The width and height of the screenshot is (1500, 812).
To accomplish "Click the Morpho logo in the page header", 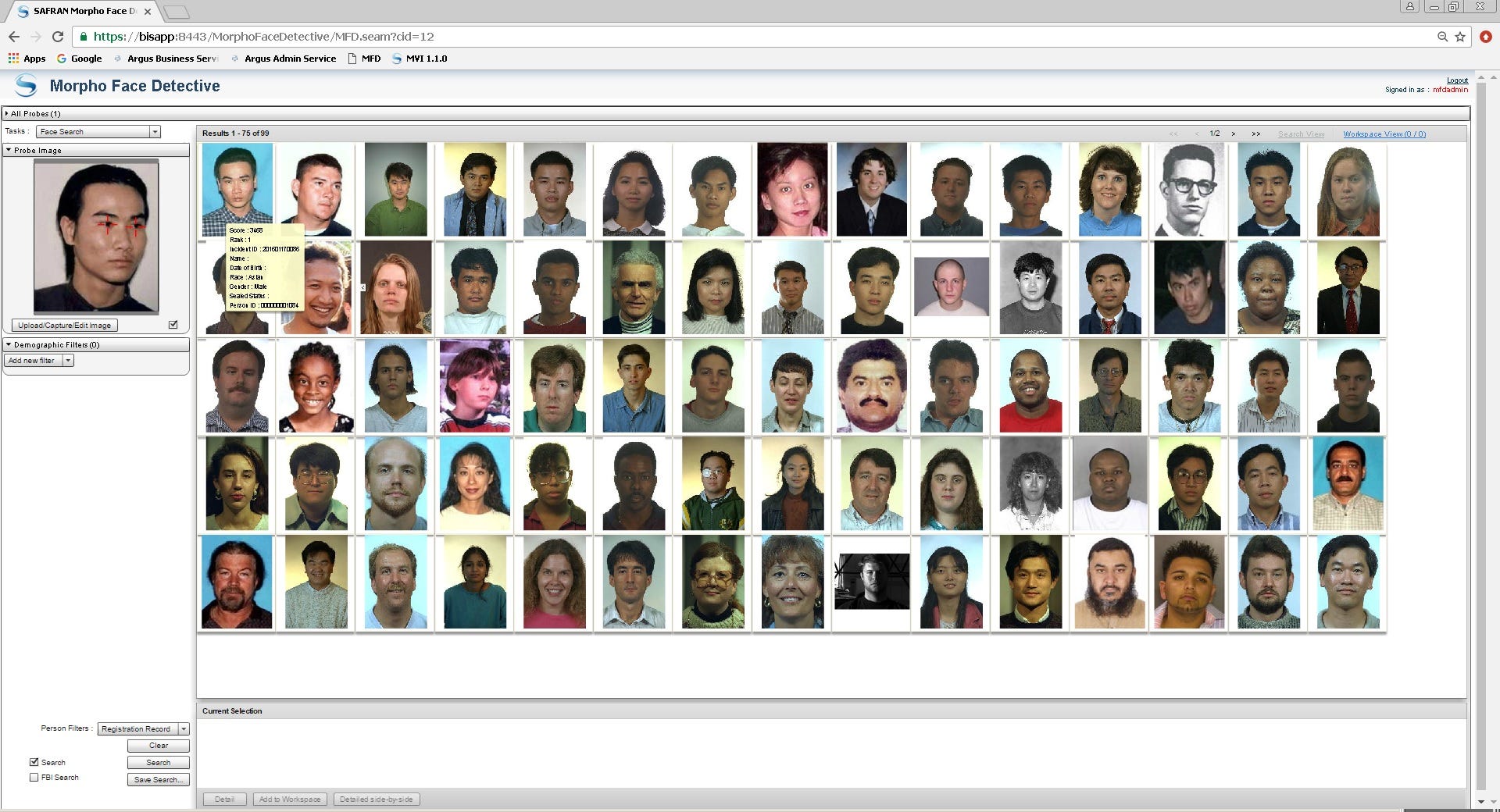I will (26, 86).
